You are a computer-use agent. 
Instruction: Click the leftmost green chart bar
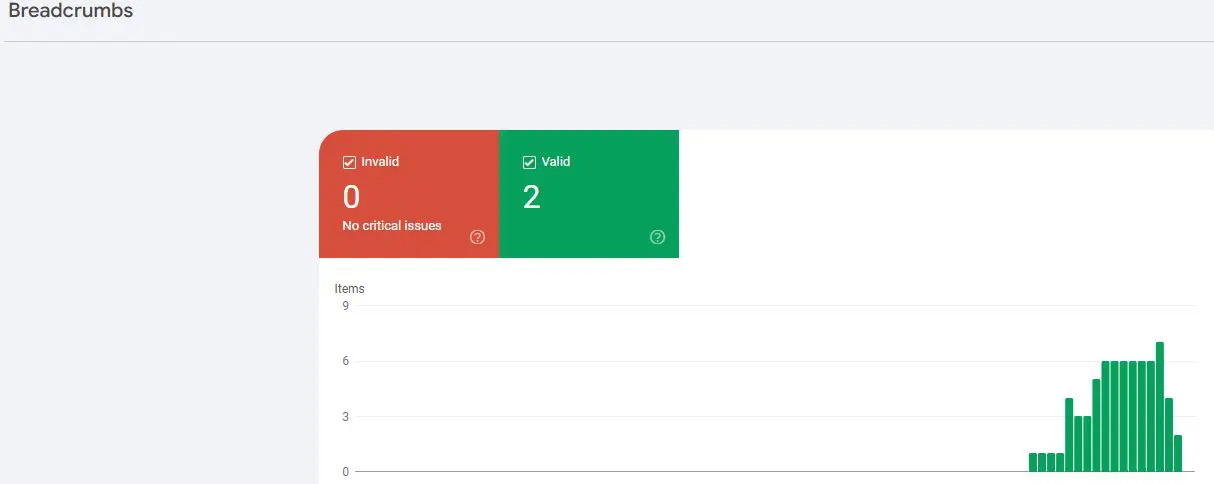tap(1033, 462)
